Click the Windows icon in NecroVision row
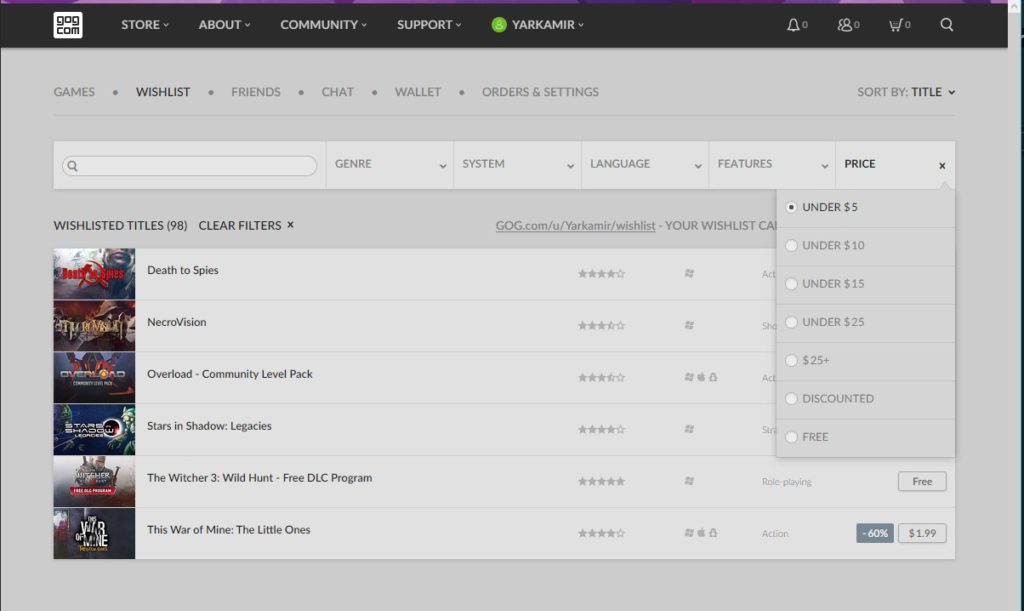The height and width of the screenshot is (611, 1024). point(689,325)
